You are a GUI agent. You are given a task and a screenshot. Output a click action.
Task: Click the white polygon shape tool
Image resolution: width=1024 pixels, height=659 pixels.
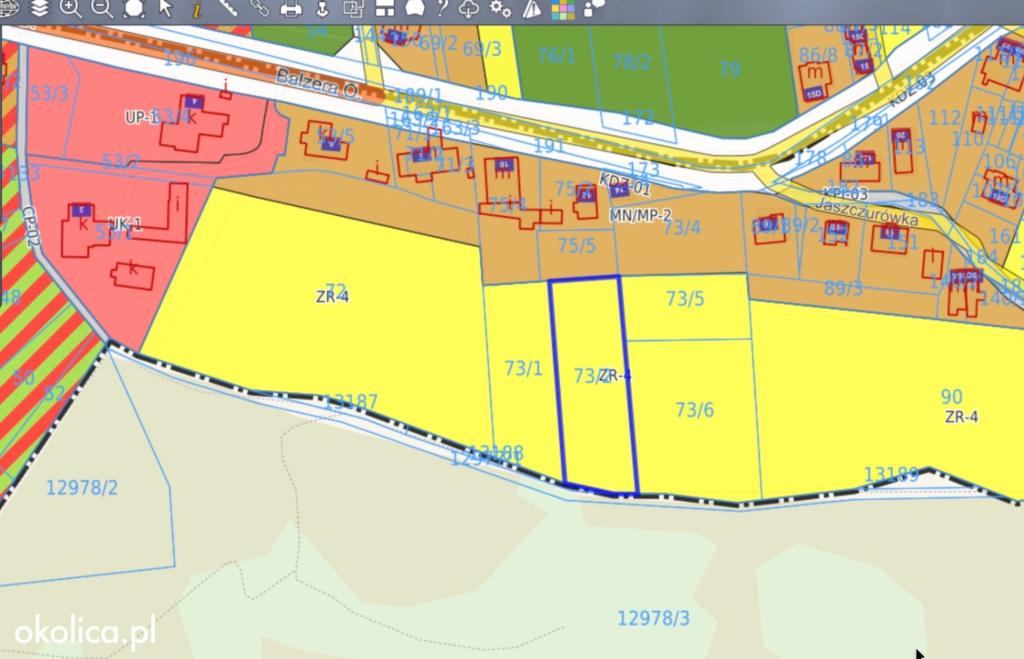[x=415, y=8]
